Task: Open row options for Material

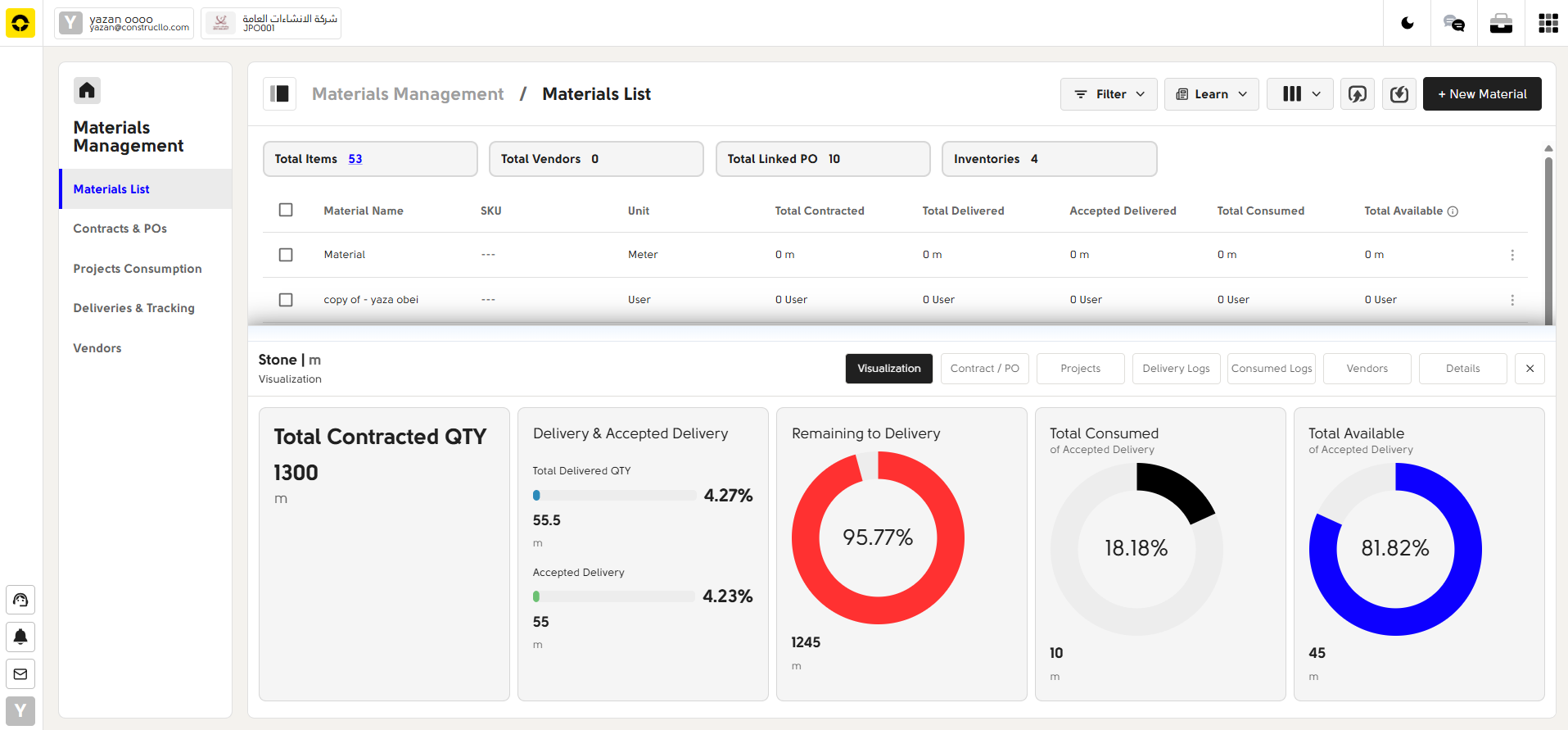Action: pos(1512,255)
